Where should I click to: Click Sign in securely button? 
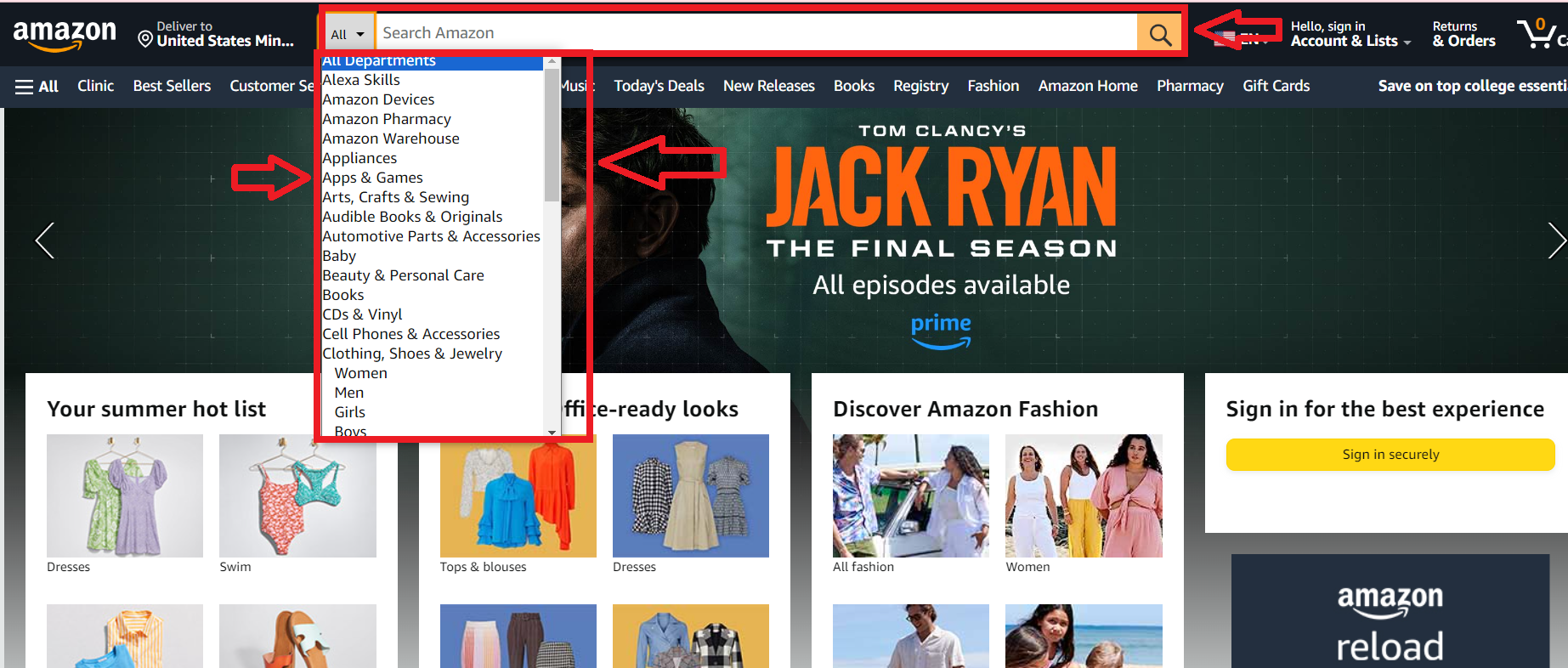click(1390, 454)
